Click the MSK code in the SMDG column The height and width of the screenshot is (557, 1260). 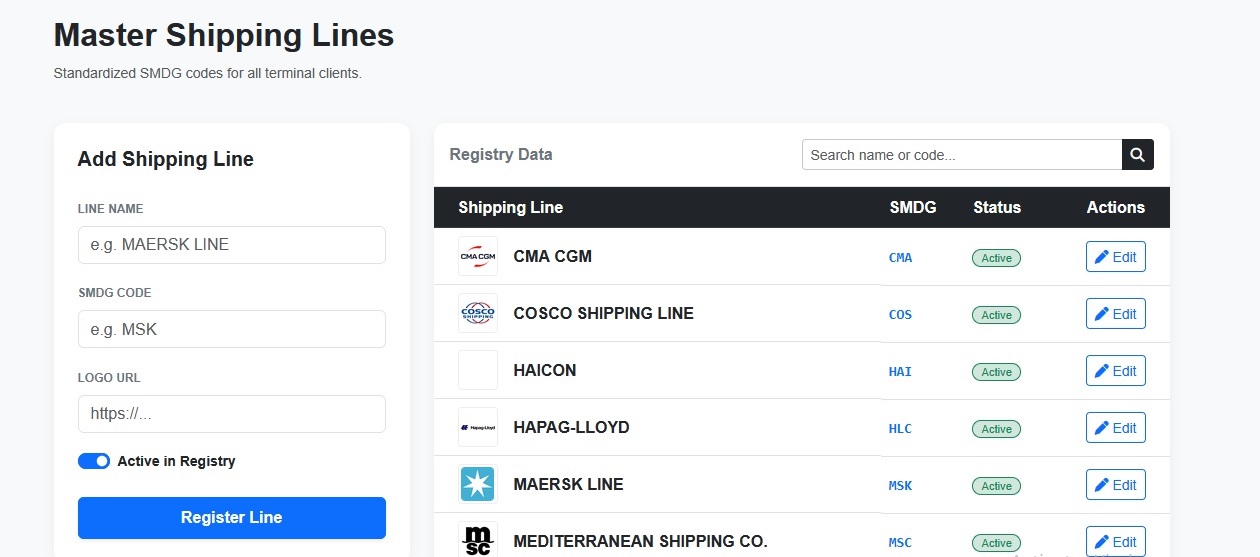click(900, 486)
